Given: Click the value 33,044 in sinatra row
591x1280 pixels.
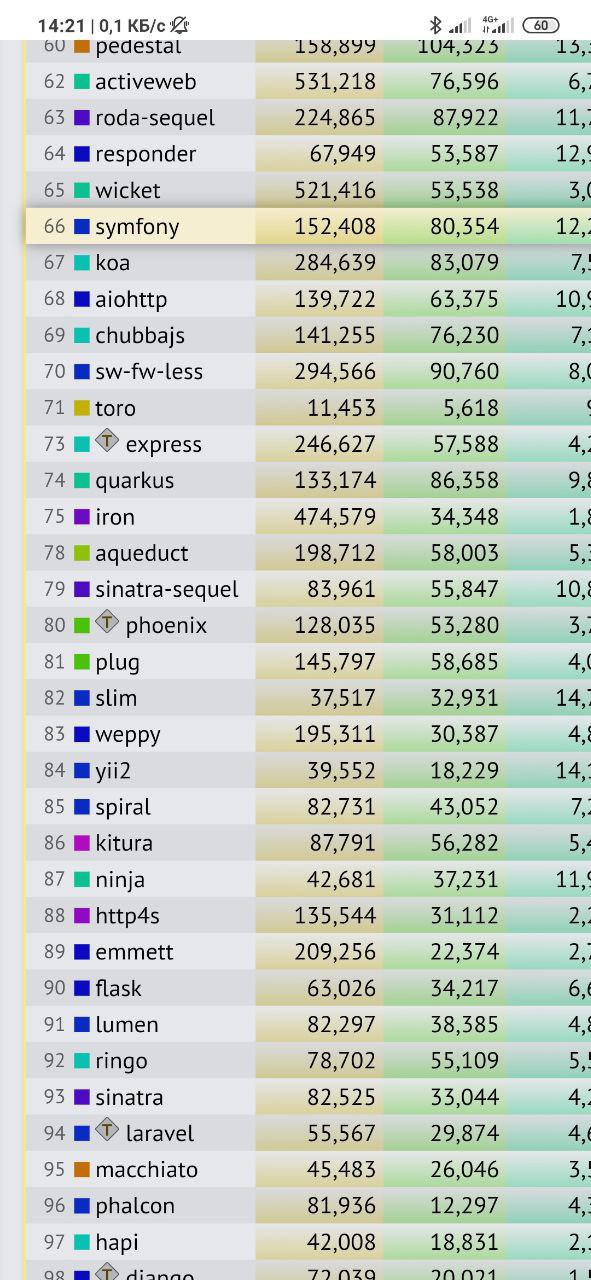Looking at the screenshot, I should (x=464, y=1097).
